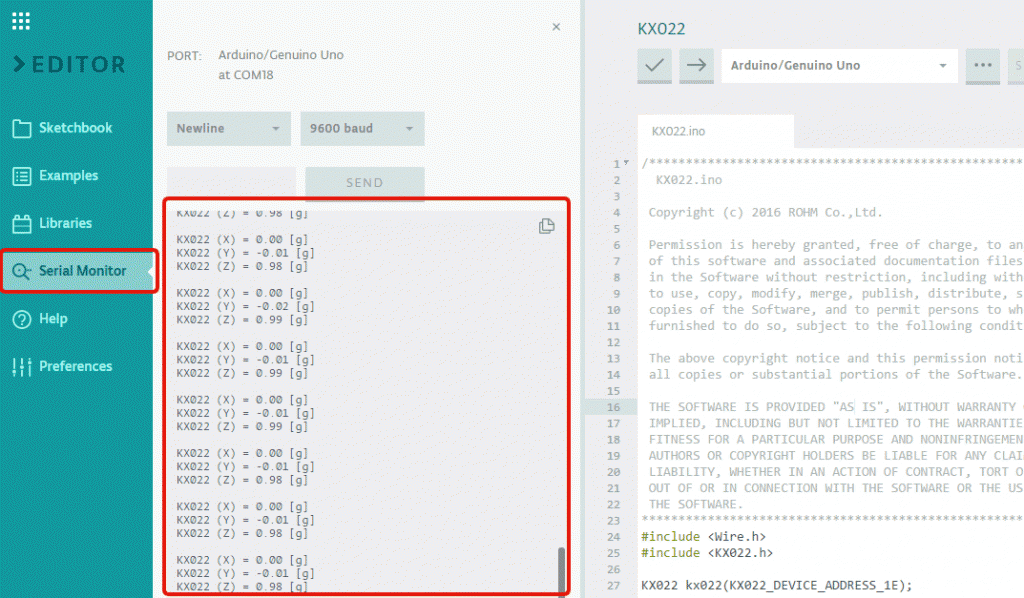Open the three-dots more options menu
Viewport: 1024px width, 598px height.
tap(983, 66)
